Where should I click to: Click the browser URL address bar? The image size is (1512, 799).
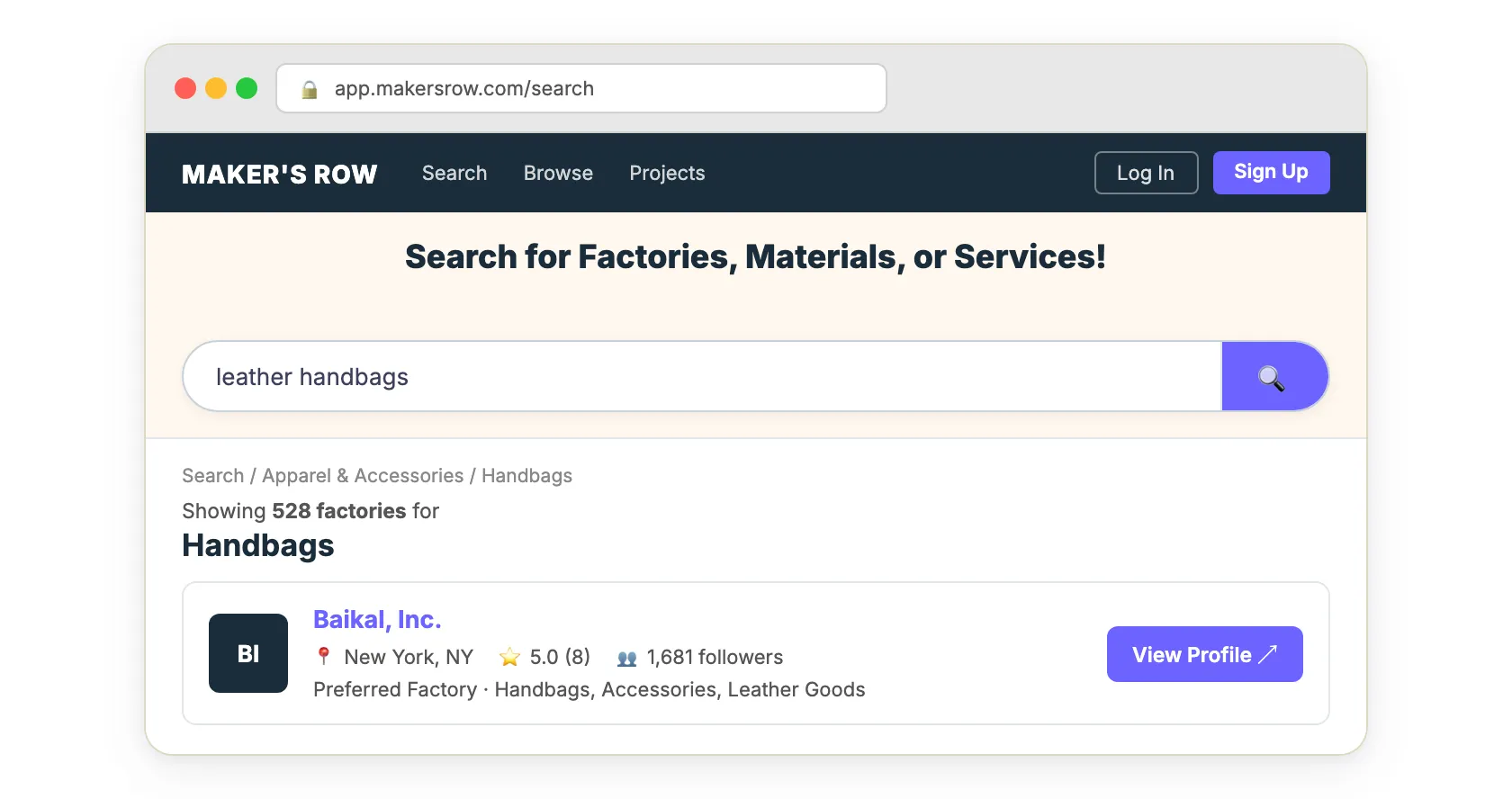[x=594, y=89]
